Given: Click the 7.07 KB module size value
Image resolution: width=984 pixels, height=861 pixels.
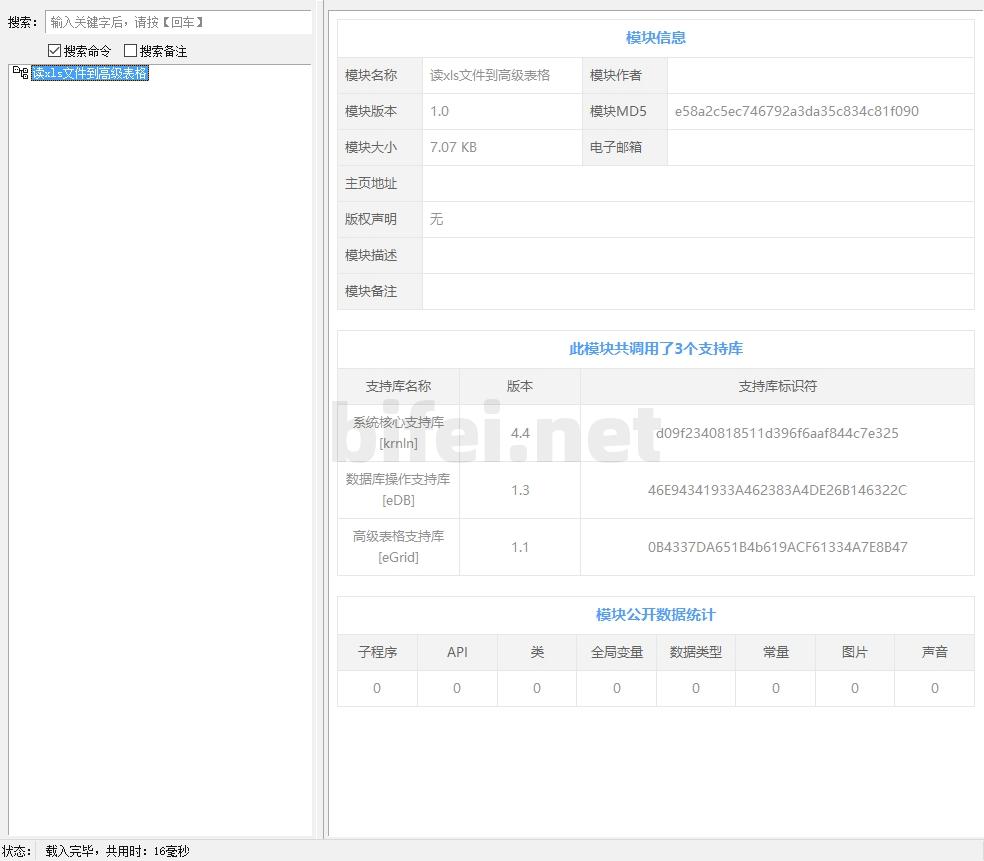Looking at the screenshot, I should [x=453, y=147].
